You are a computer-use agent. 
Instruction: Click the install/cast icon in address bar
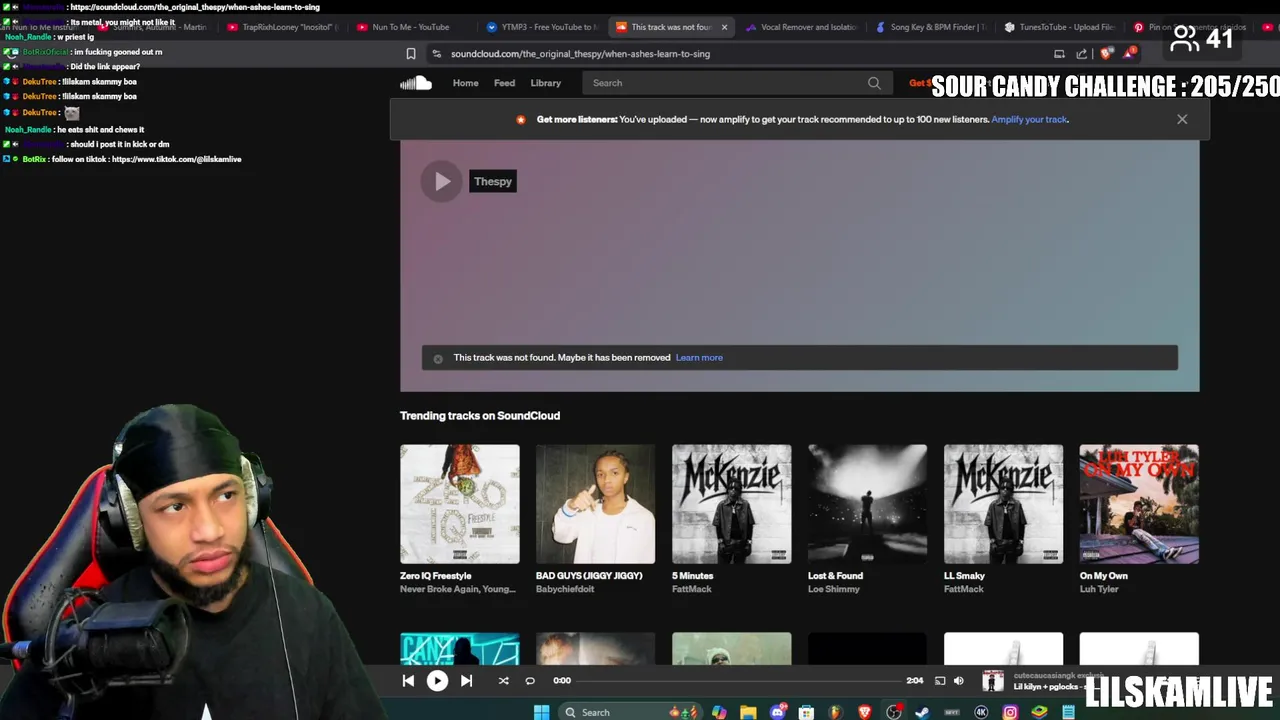[1059, 54]
